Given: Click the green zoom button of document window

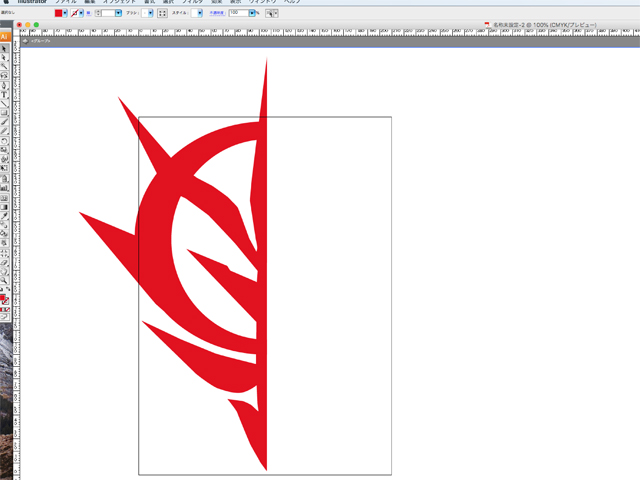Looking at the screenshot, I should point(36,25).
